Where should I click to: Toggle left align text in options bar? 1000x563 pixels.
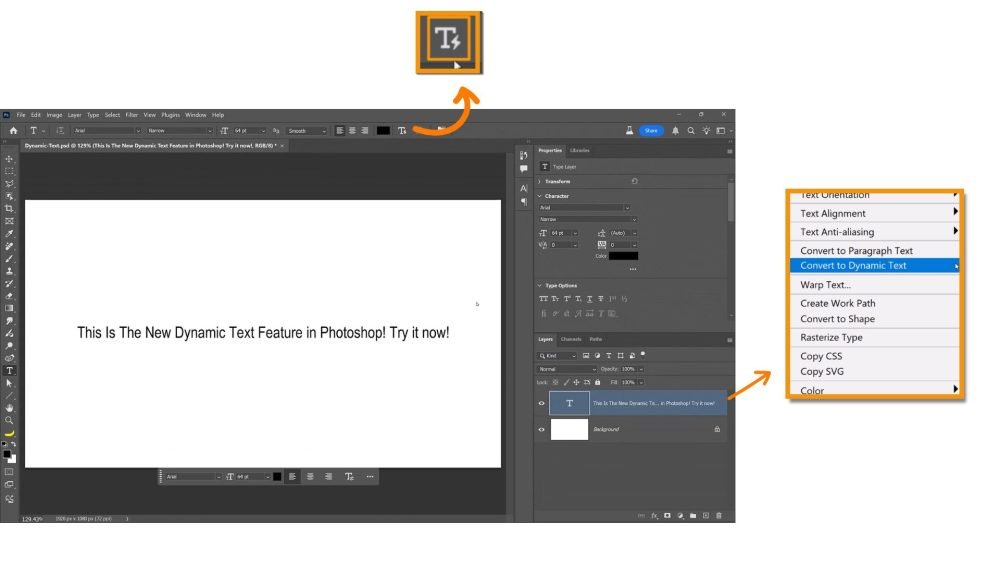coord(339,131)
